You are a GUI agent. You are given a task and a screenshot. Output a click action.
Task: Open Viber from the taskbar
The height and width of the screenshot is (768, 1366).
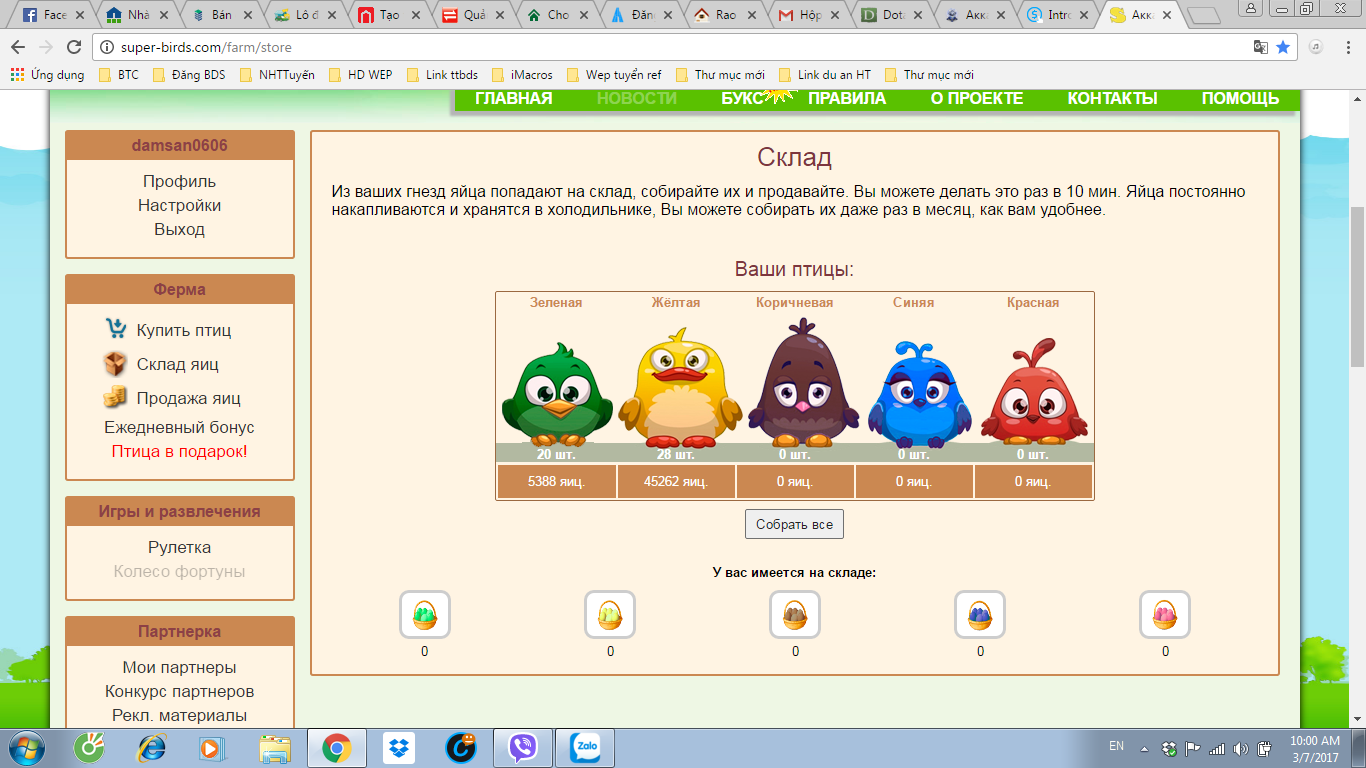coord(522,748)
